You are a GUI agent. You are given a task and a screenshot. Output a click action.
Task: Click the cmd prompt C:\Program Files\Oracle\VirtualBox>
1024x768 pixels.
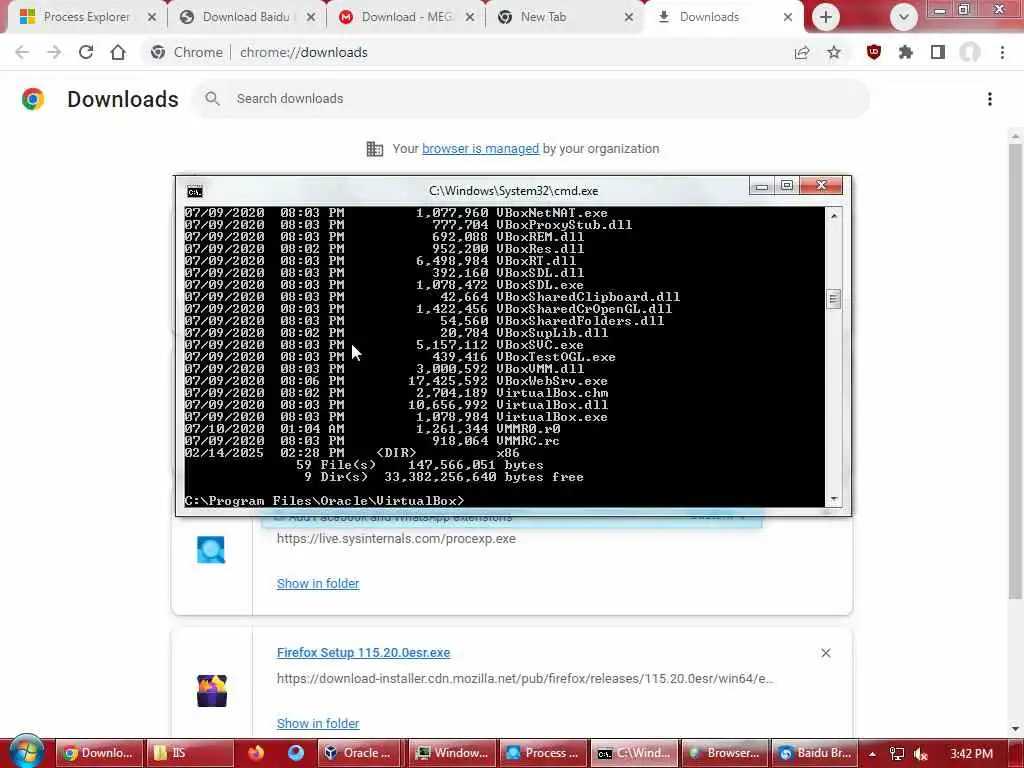[325, 501]
